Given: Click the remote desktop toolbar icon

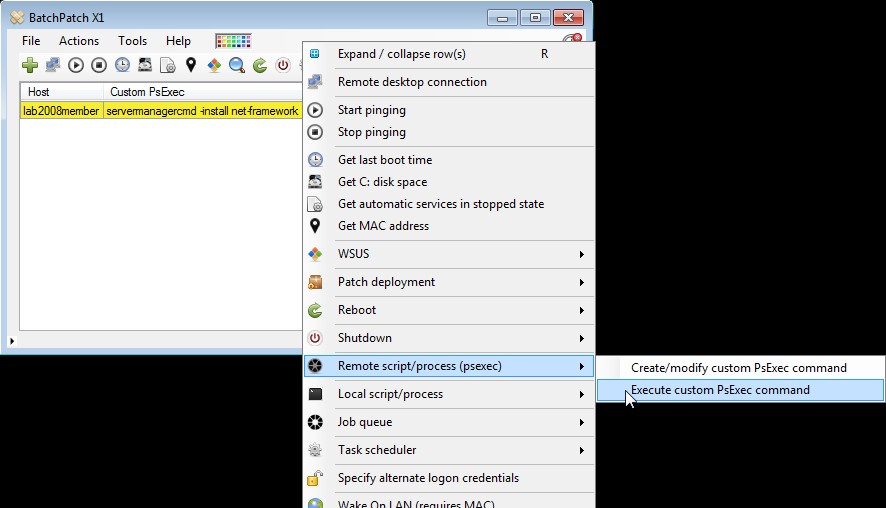Looking at the screenshot, I should click(x=53, y=65).
